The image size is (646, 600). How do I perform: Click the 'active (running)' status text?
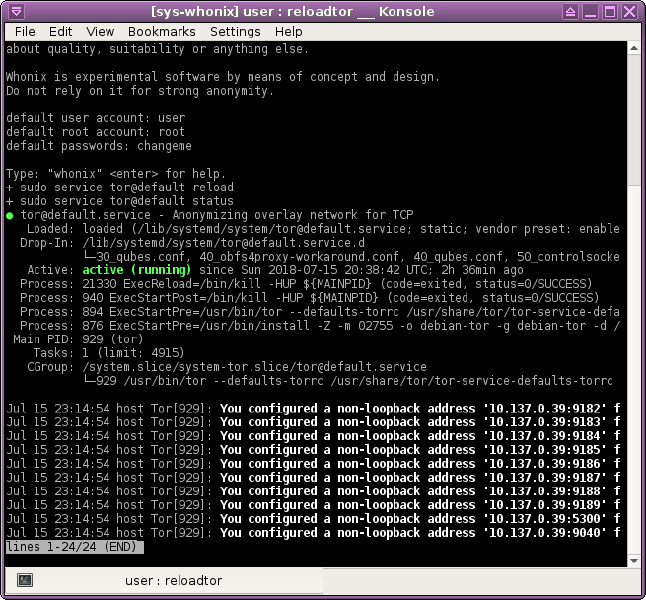137,270
